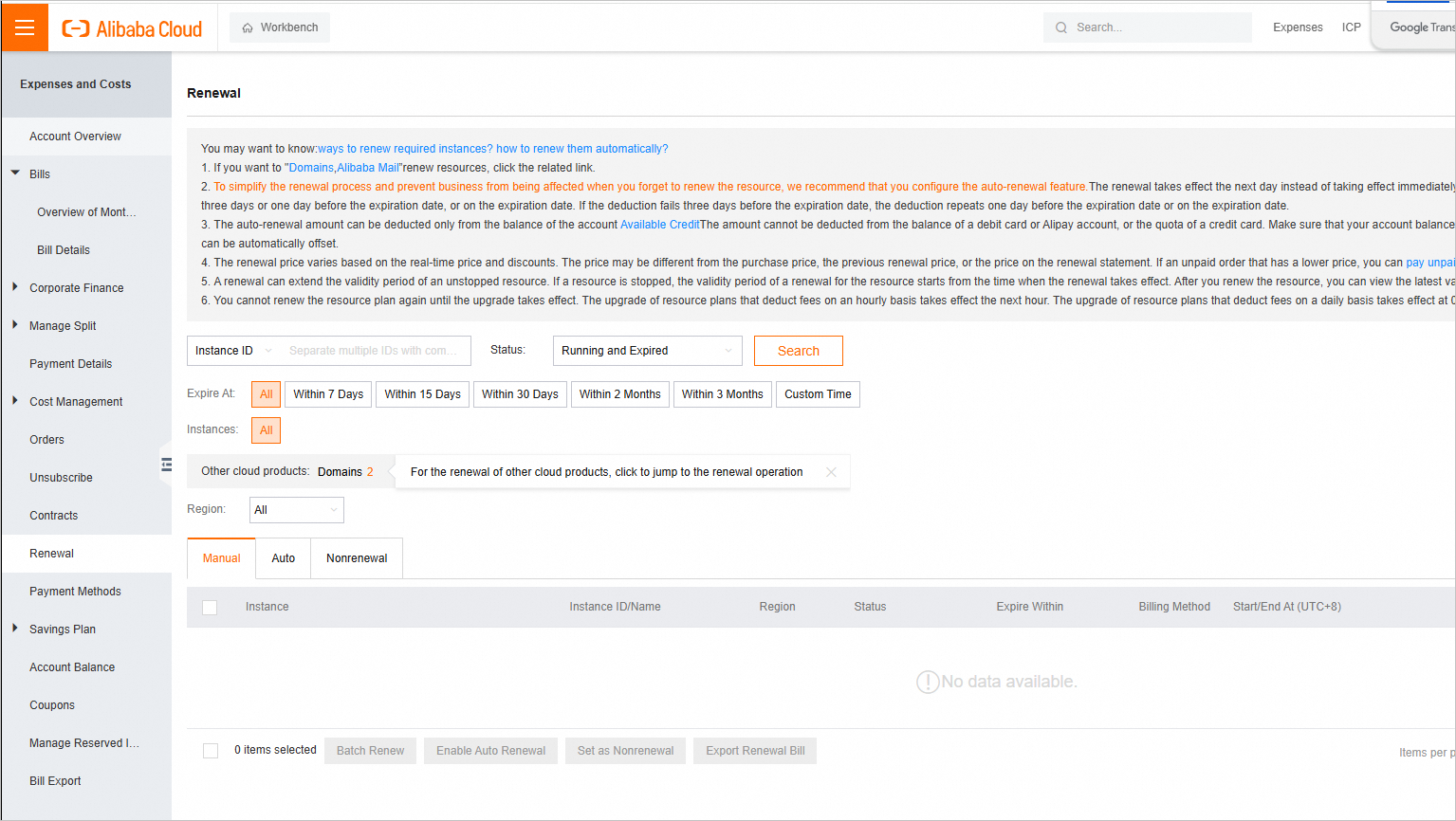Open Expenses in top bar
This screenshot has height=821, width=1456.
click(1298, 27)
